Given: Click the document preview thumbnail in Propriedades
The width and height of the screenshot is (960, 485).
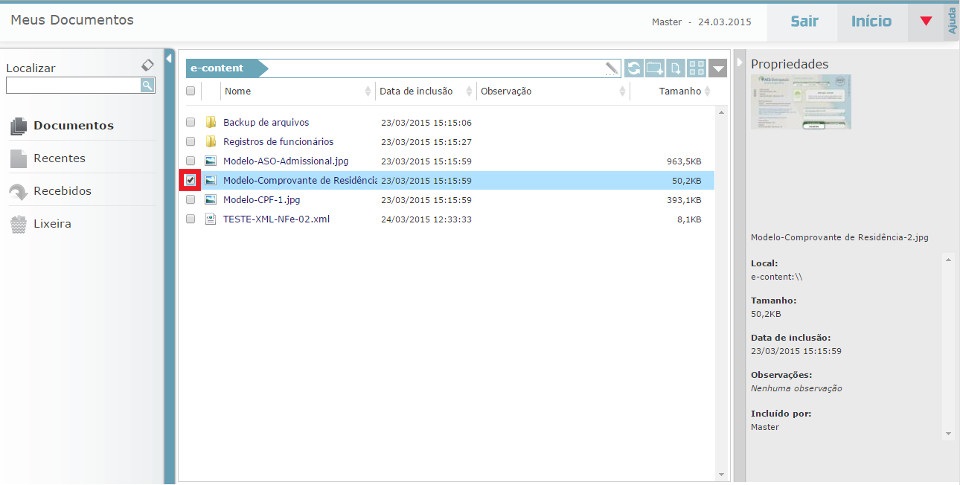Looking at the screenshot, I should [800, 102].
